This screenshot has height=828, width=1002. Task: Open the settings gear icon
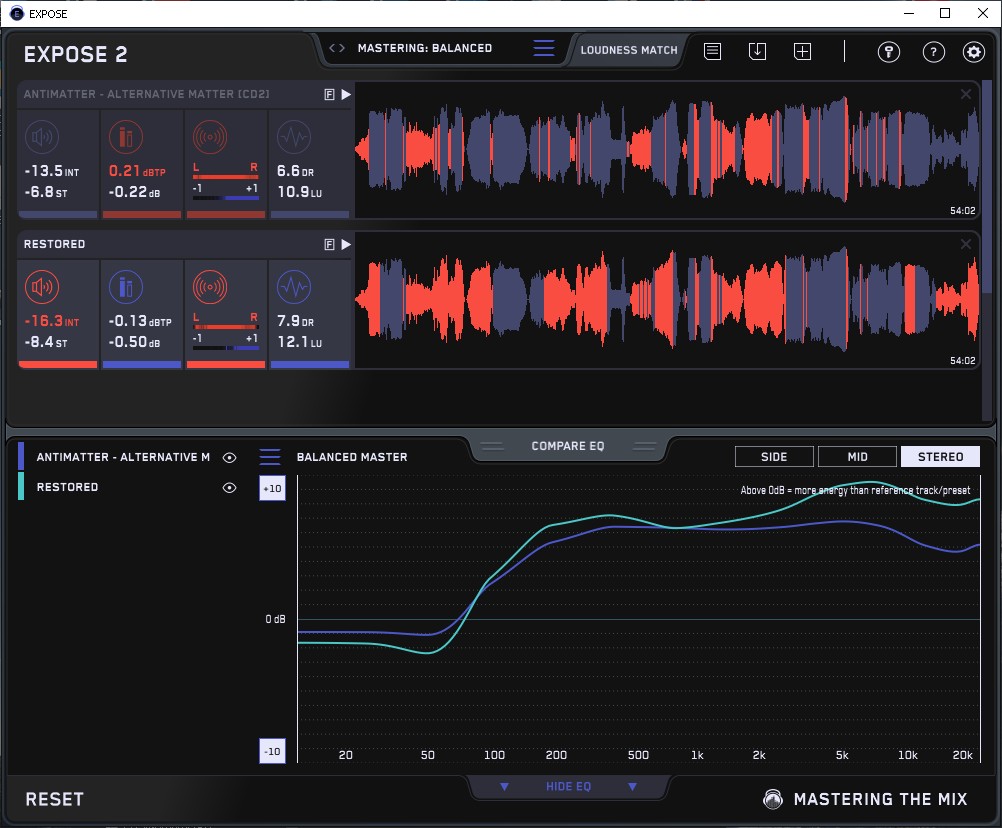pos(973,52)
